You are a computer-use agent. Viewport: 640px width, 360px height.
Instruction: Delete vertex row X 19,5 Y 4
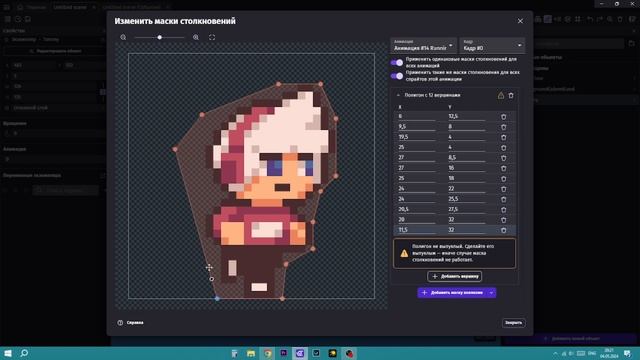pos(504,137)
